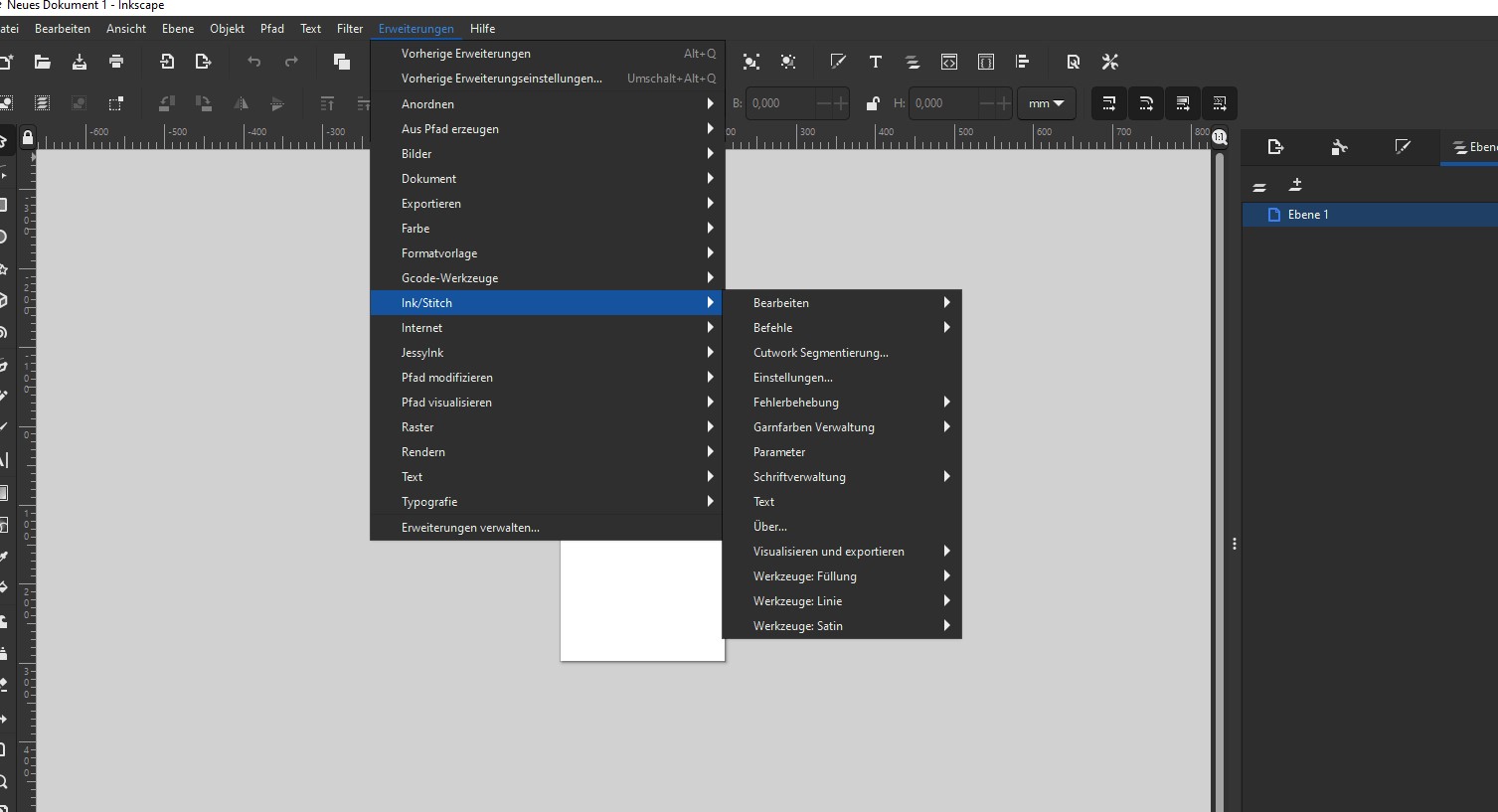
Task: Open the Align and Distribute icon
Action: (x=1023, y=62)
